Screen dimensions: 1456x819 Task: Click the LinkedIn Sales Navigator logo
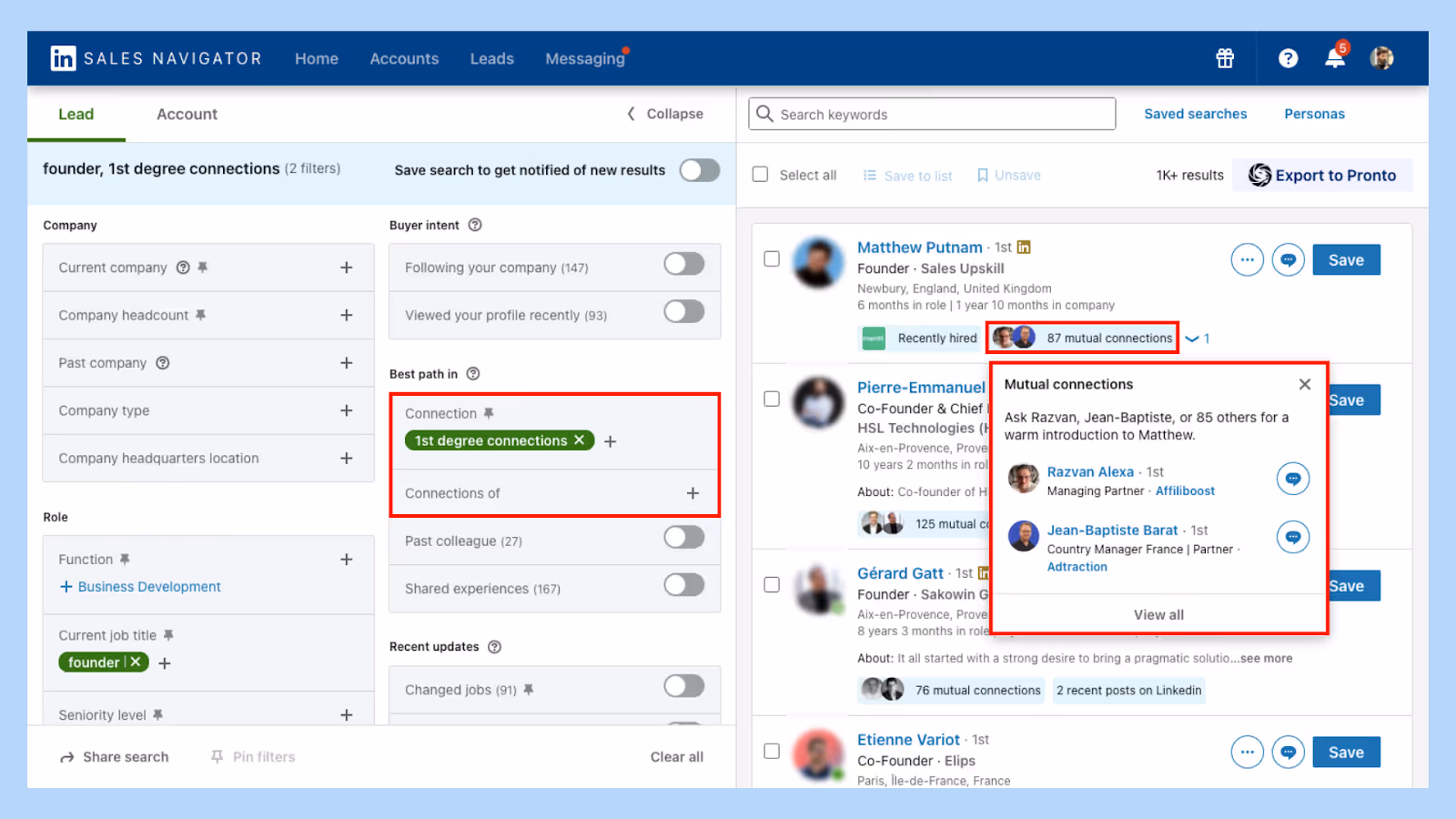tap(156, 58)
